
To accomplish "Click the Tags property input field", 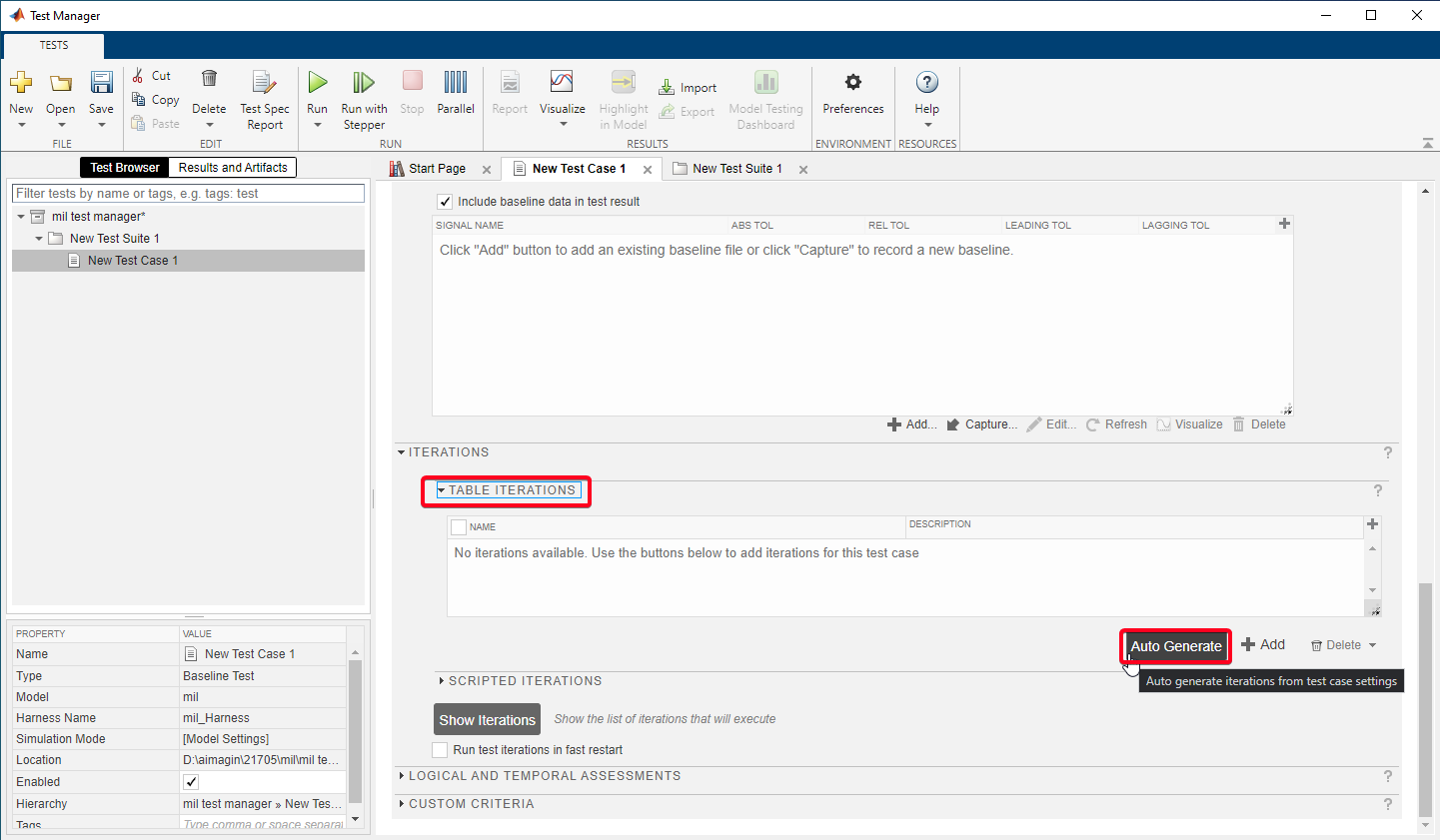I will click(263, 825).
